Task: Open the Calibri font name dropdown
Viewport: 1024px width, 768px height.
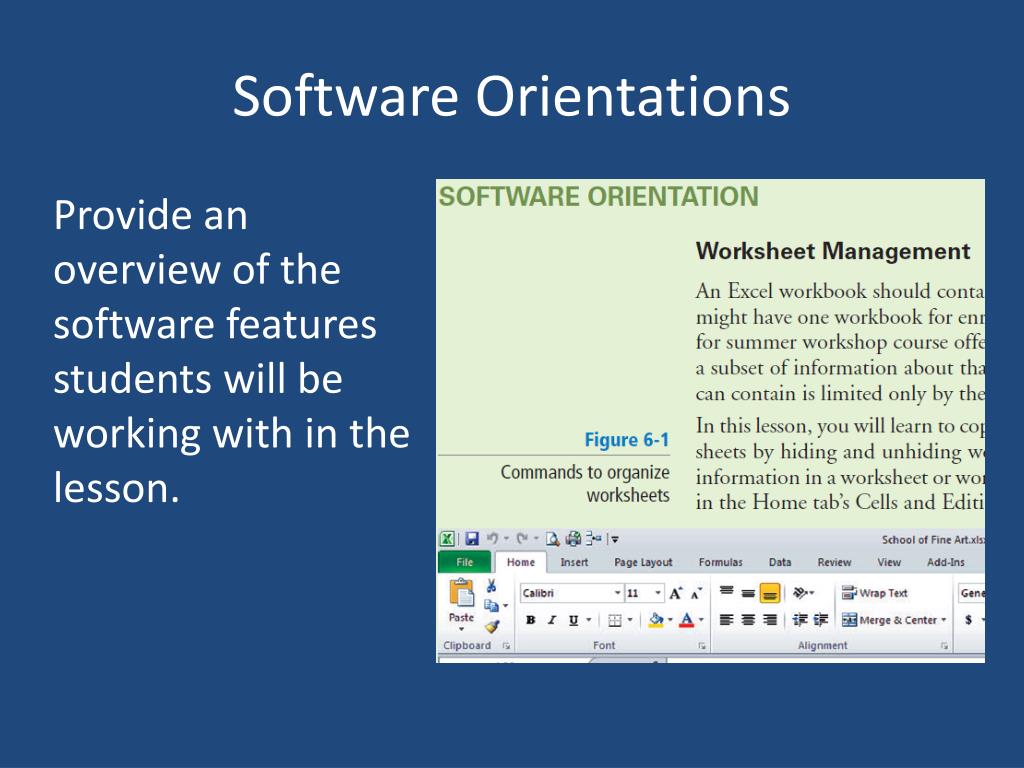Action: (x=617, y=593)
